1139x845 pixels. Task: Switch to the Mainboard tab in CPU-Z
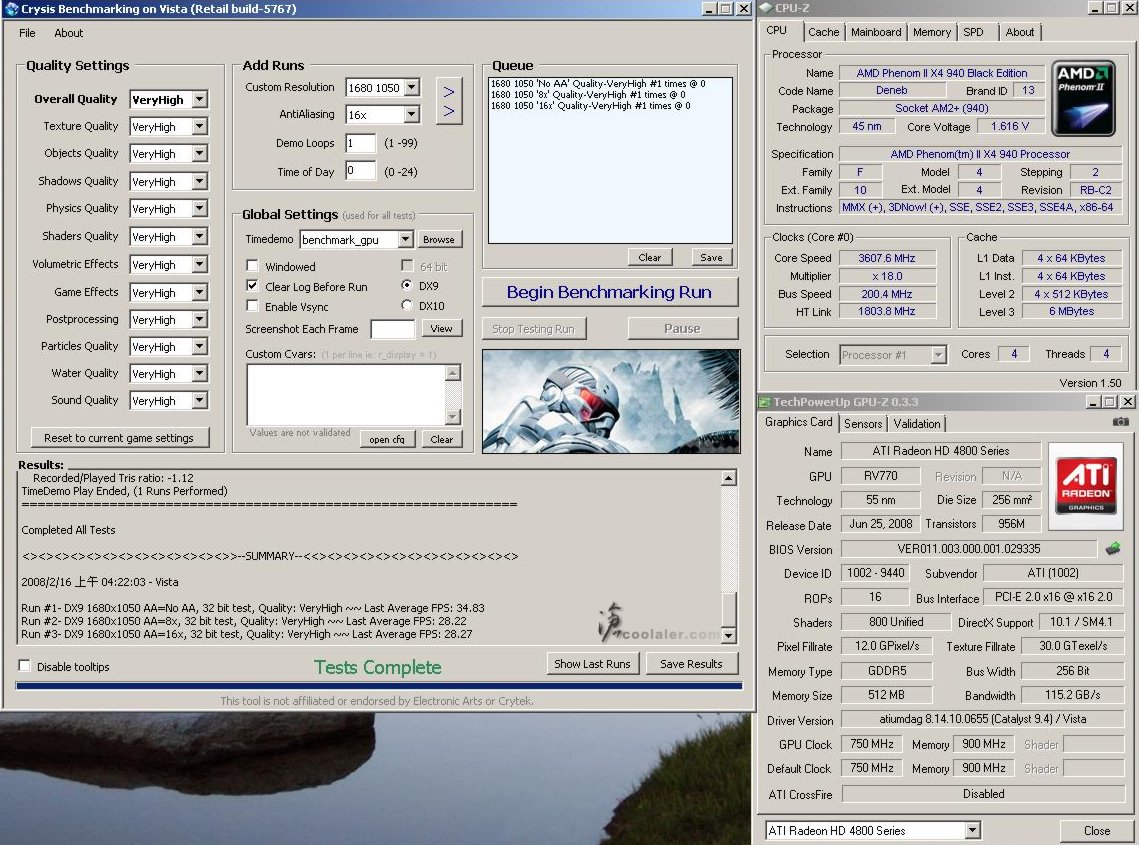tap(876, 32)
